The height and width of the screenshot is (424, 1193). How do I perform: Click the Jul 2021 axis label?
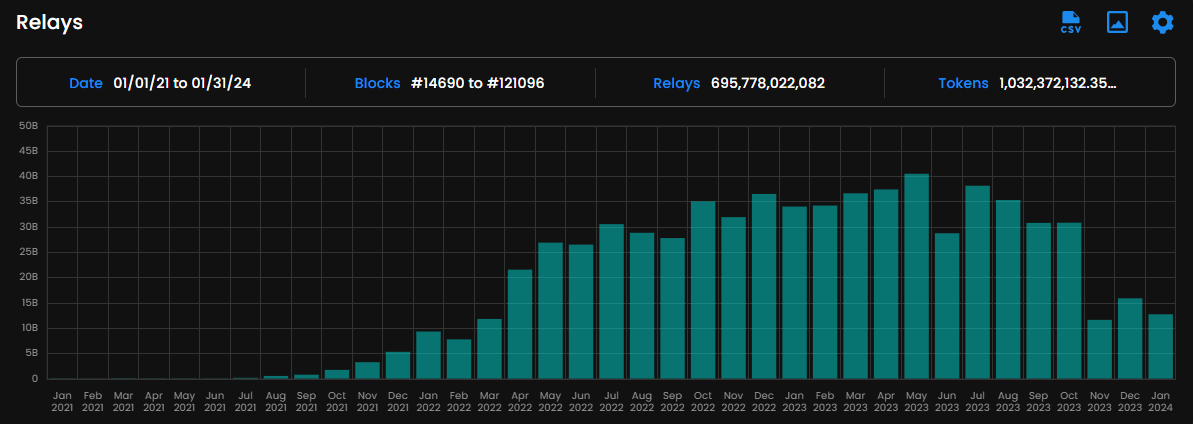pos(245,401)
